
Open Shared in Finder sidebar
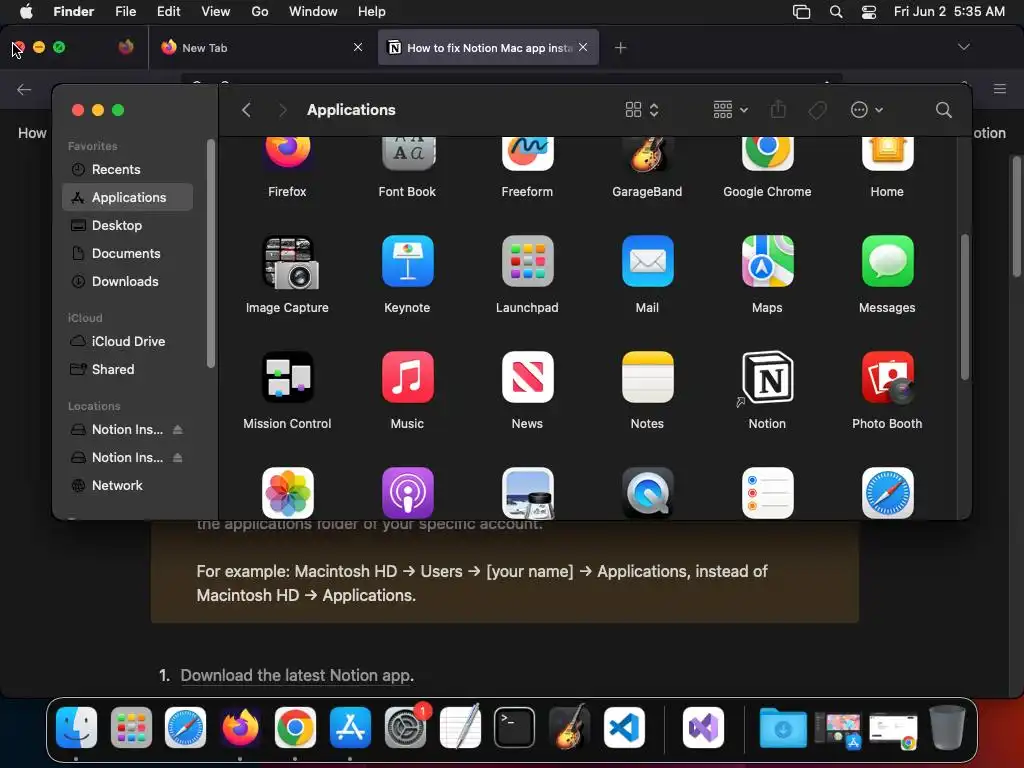(127, 370)
